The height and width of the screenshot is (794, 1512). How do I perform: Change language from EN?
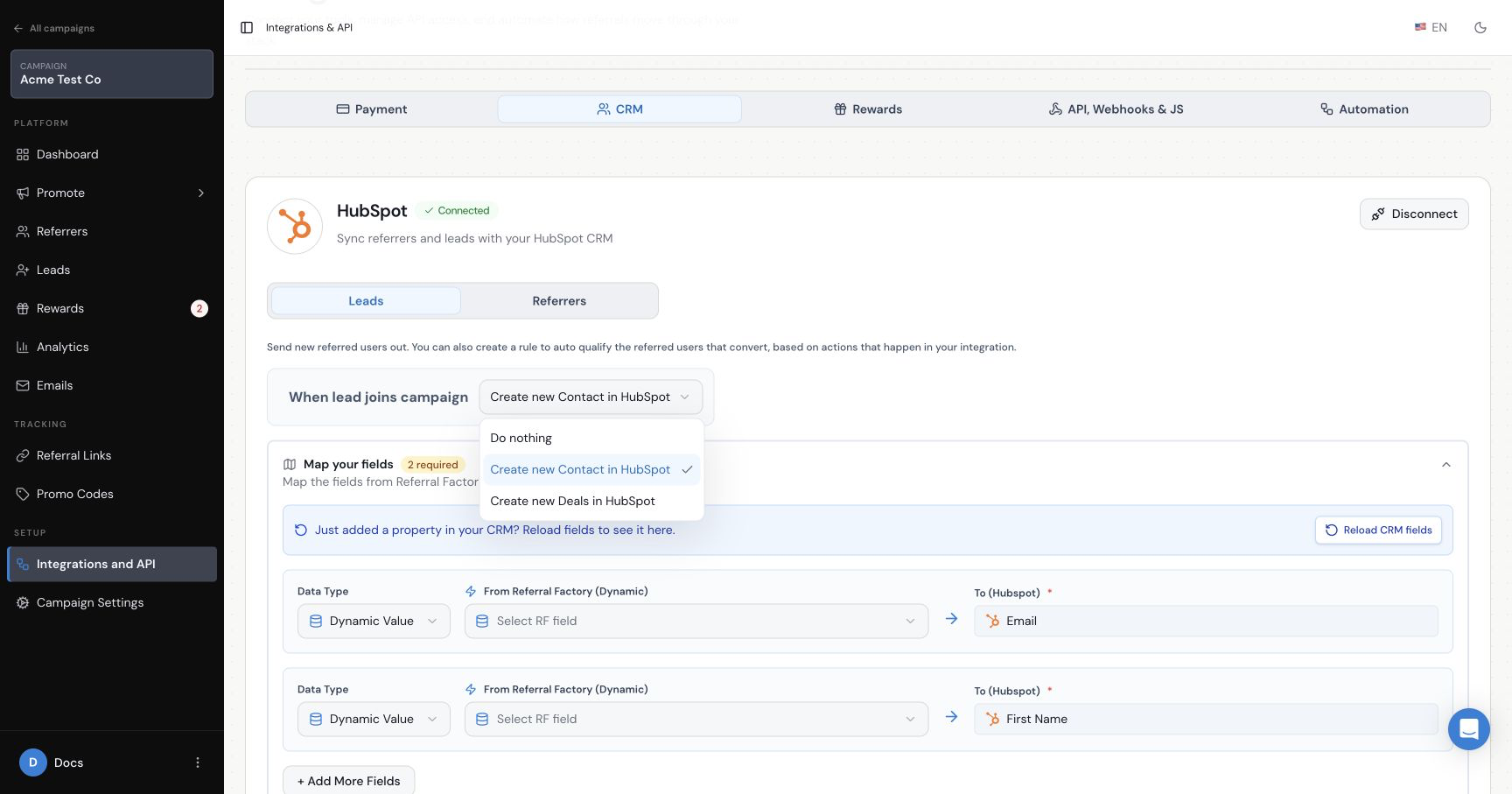point(1431,27)
